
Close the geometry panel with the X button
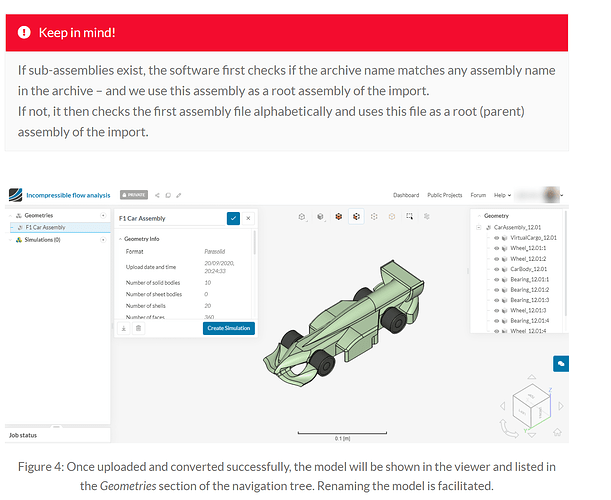[x=248, y=218]
